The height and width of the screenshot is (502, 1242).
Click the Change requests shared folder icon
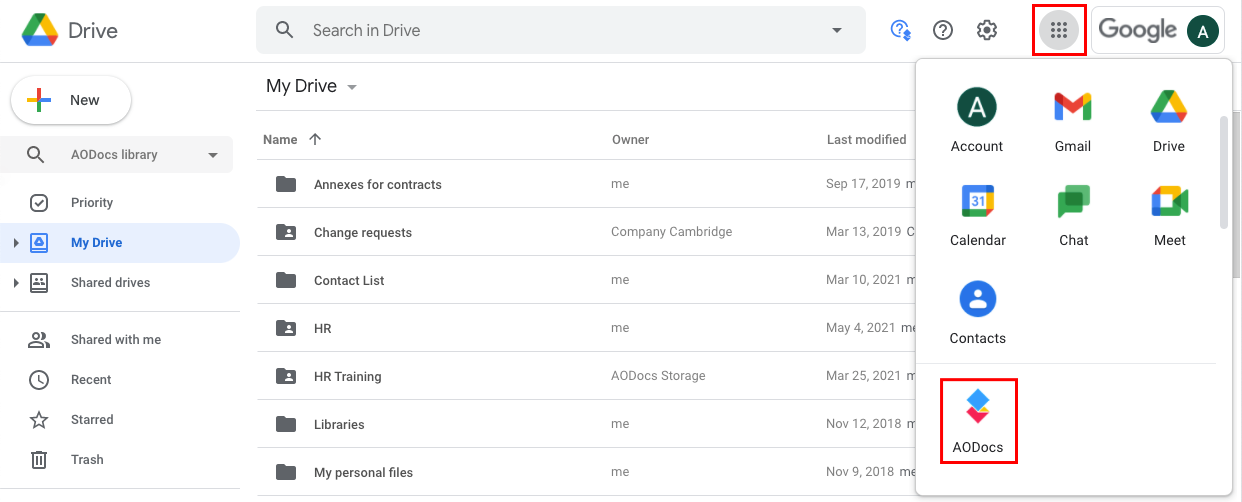click(286, 232)
